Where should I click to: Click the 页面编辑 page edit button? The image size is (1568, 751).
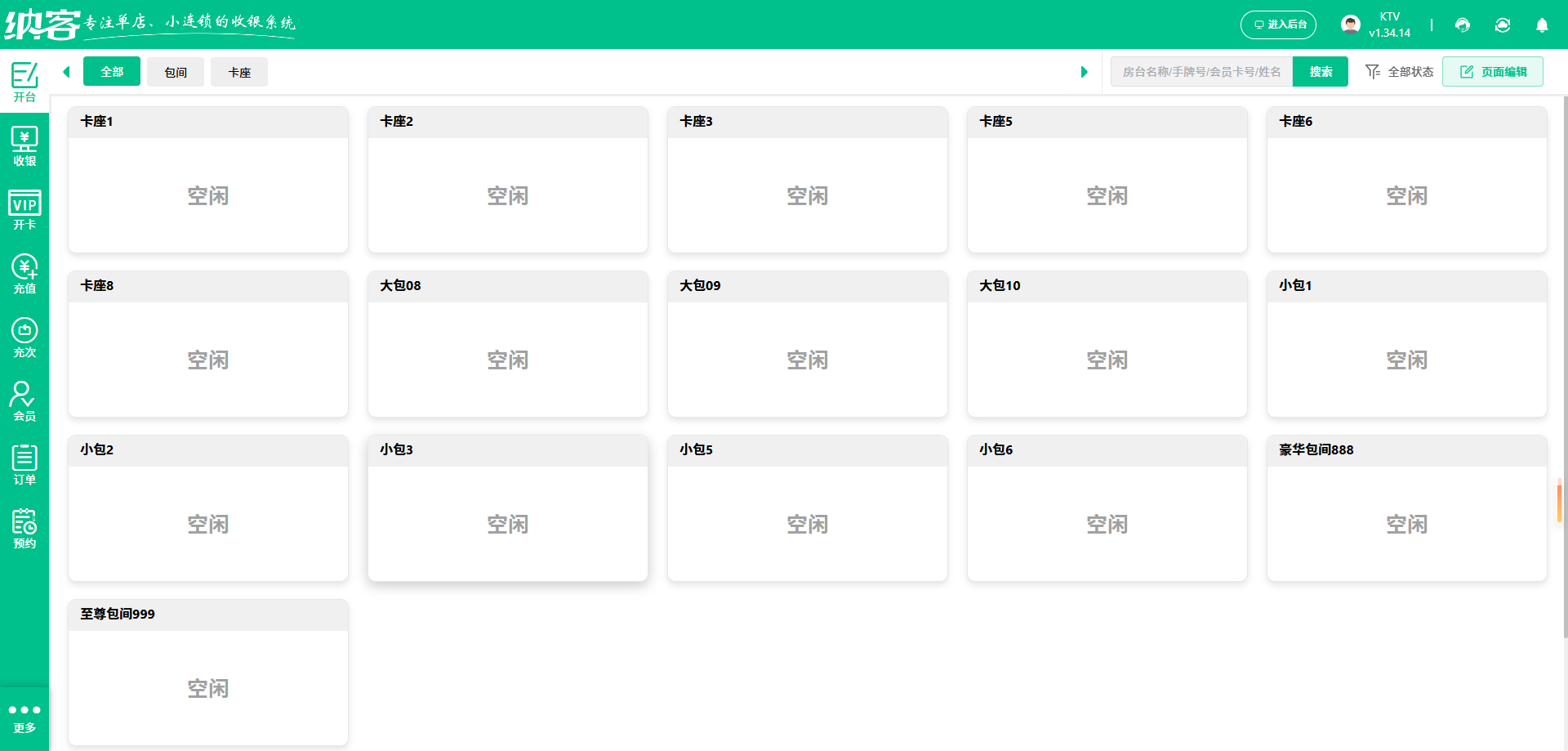click(x=1492, y=72)
